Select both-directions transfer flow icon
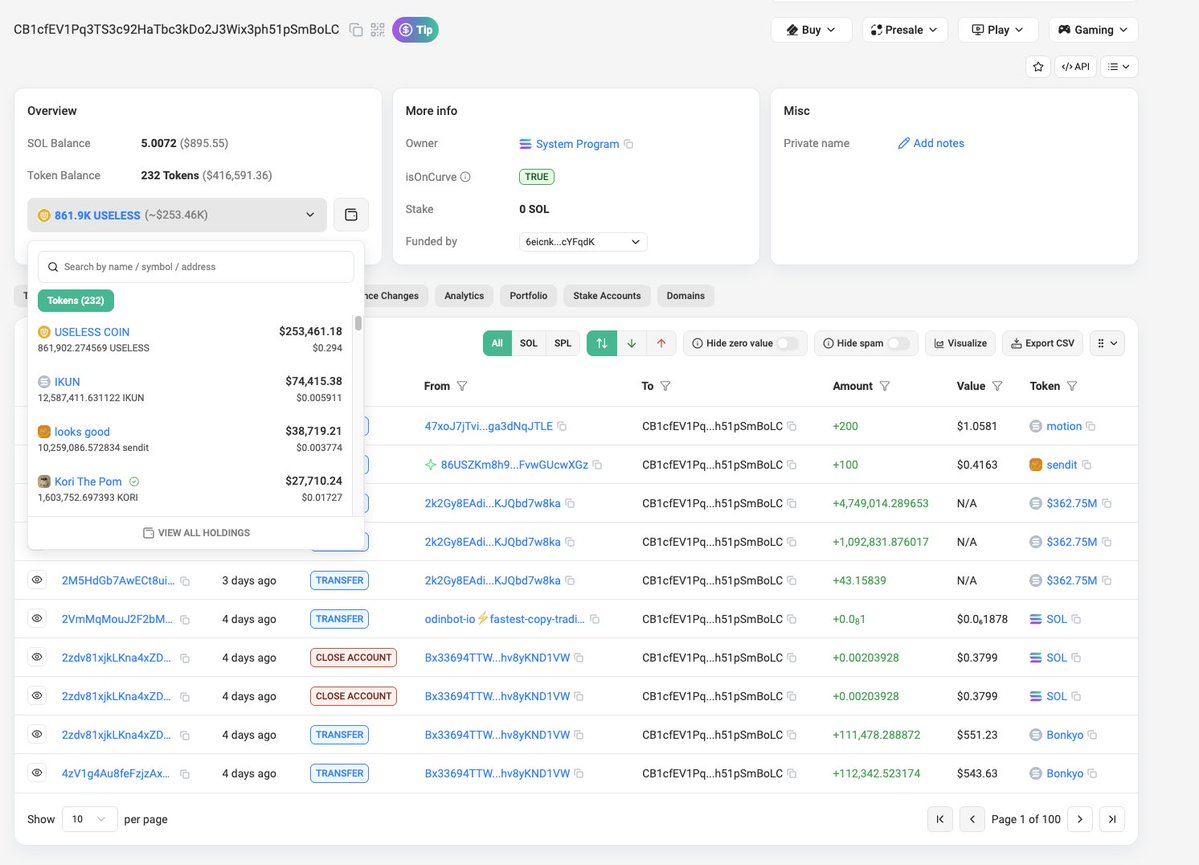 [x=602, y=343]
